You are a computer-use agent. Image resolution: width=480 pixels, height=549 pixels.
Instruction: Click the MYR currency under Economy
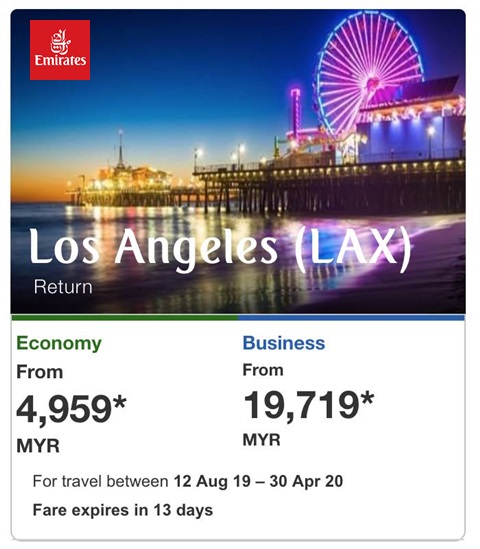point(38,446)
